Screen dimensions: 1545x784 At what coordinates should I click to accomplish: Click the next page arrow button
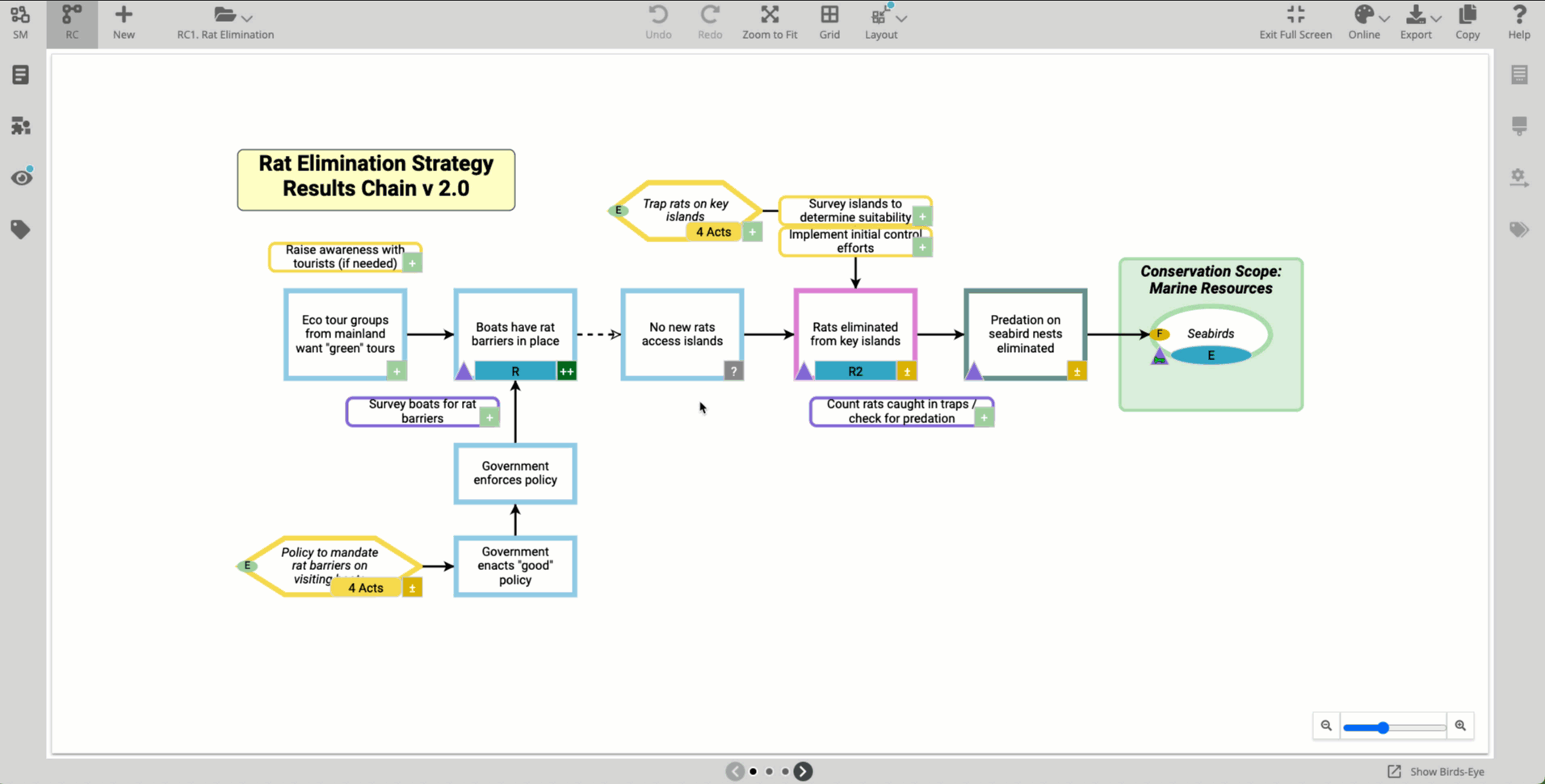coord(803,772)
